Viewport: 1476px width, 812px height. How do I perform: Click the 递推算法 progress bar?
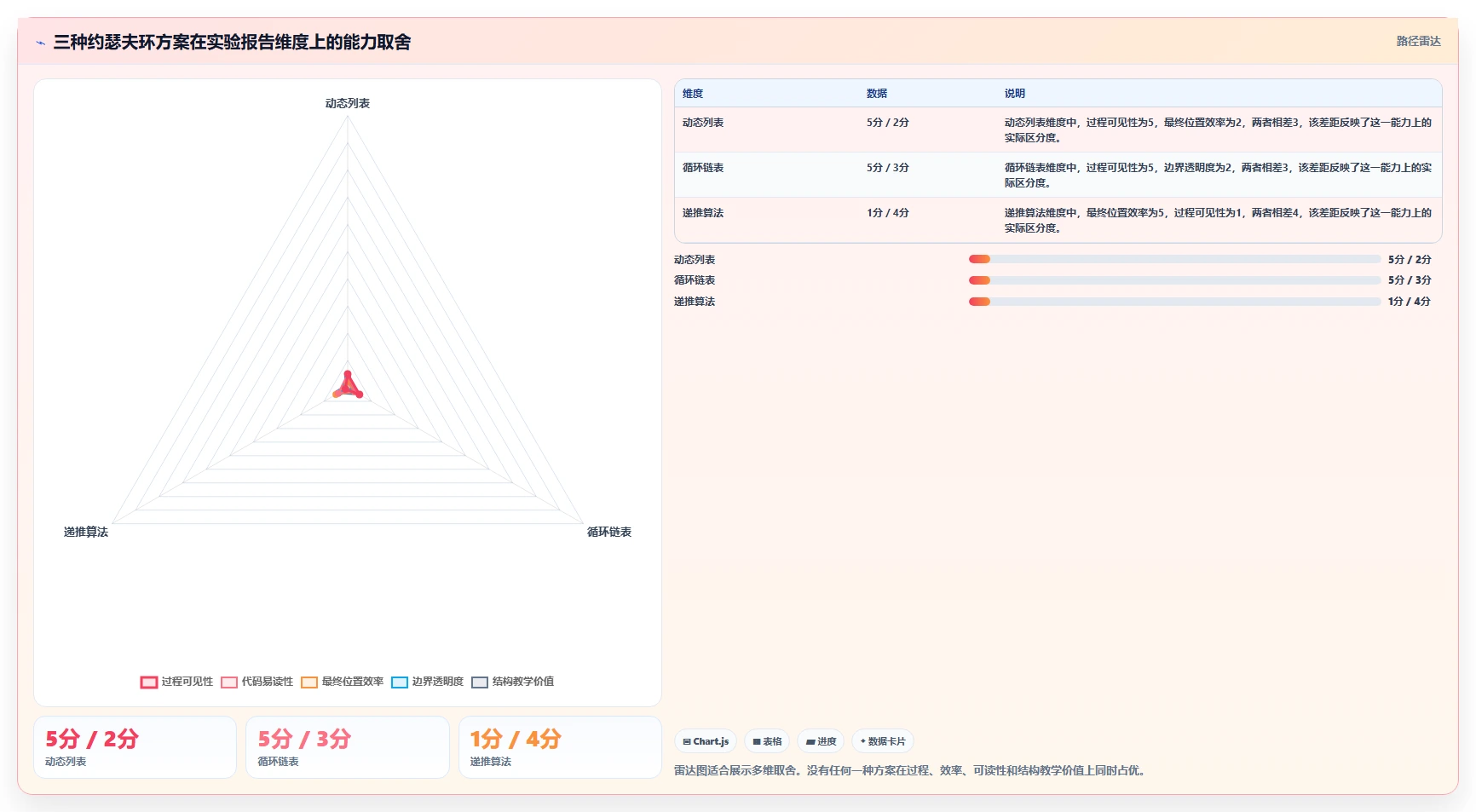pos(1174,302)
